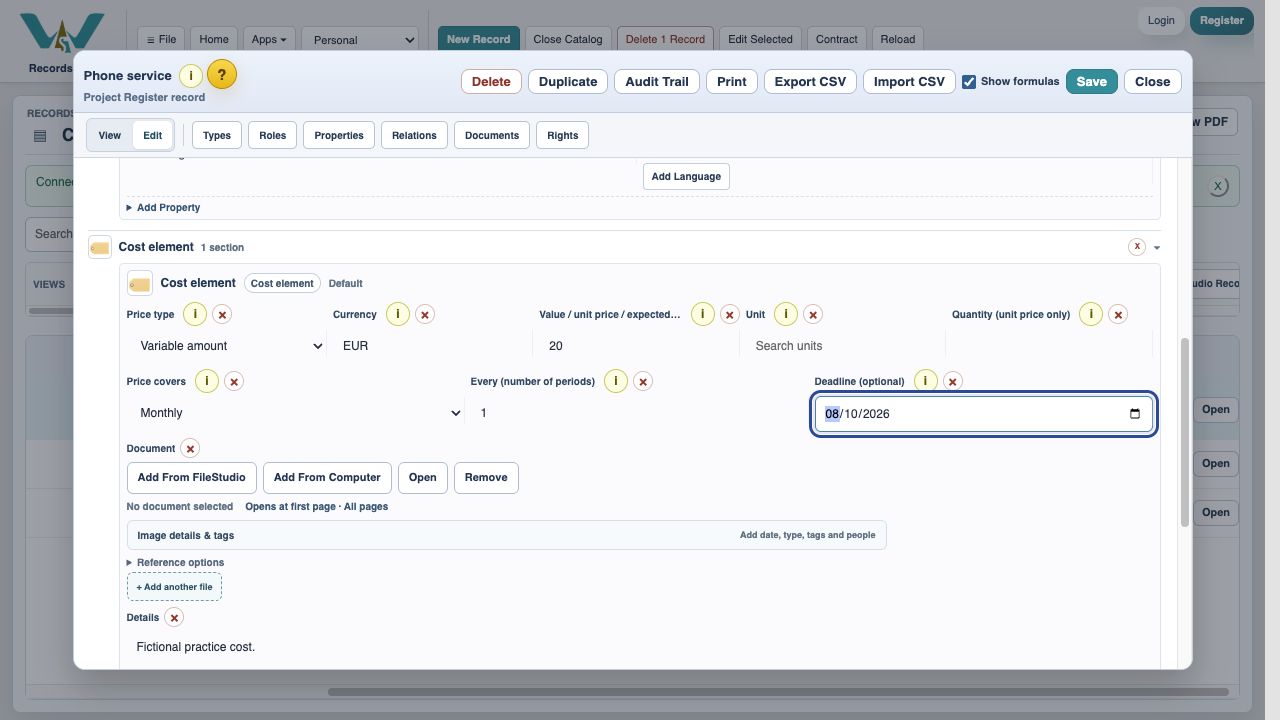This screenshot has height=720, width=1280.
Task: Click the Quantity info icon
Action: tap(1091, 314)
